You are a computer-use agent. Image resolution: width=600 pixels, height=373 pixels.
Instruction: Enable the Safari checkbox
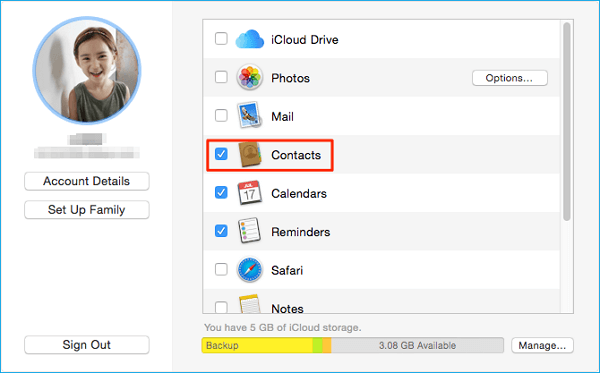point(221,269)
